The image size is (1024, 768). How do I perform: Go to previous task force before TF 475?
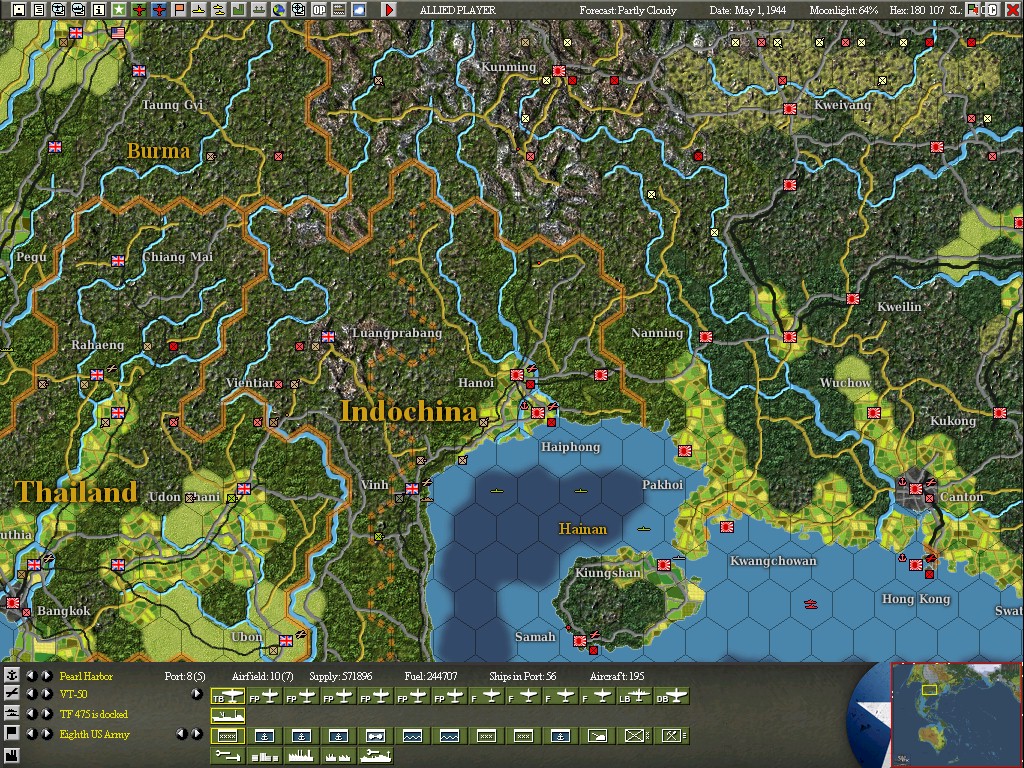click(31, 713)
